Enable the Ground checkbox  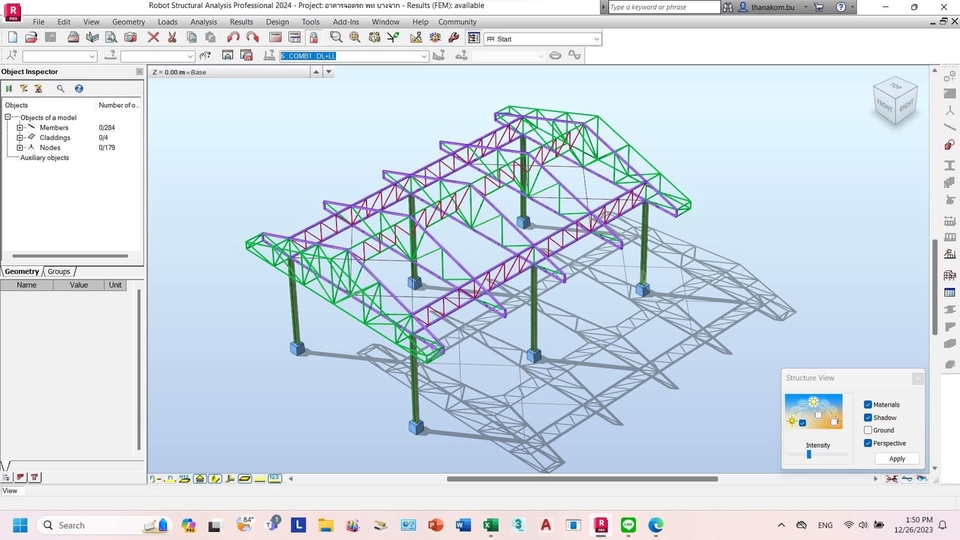868,431
